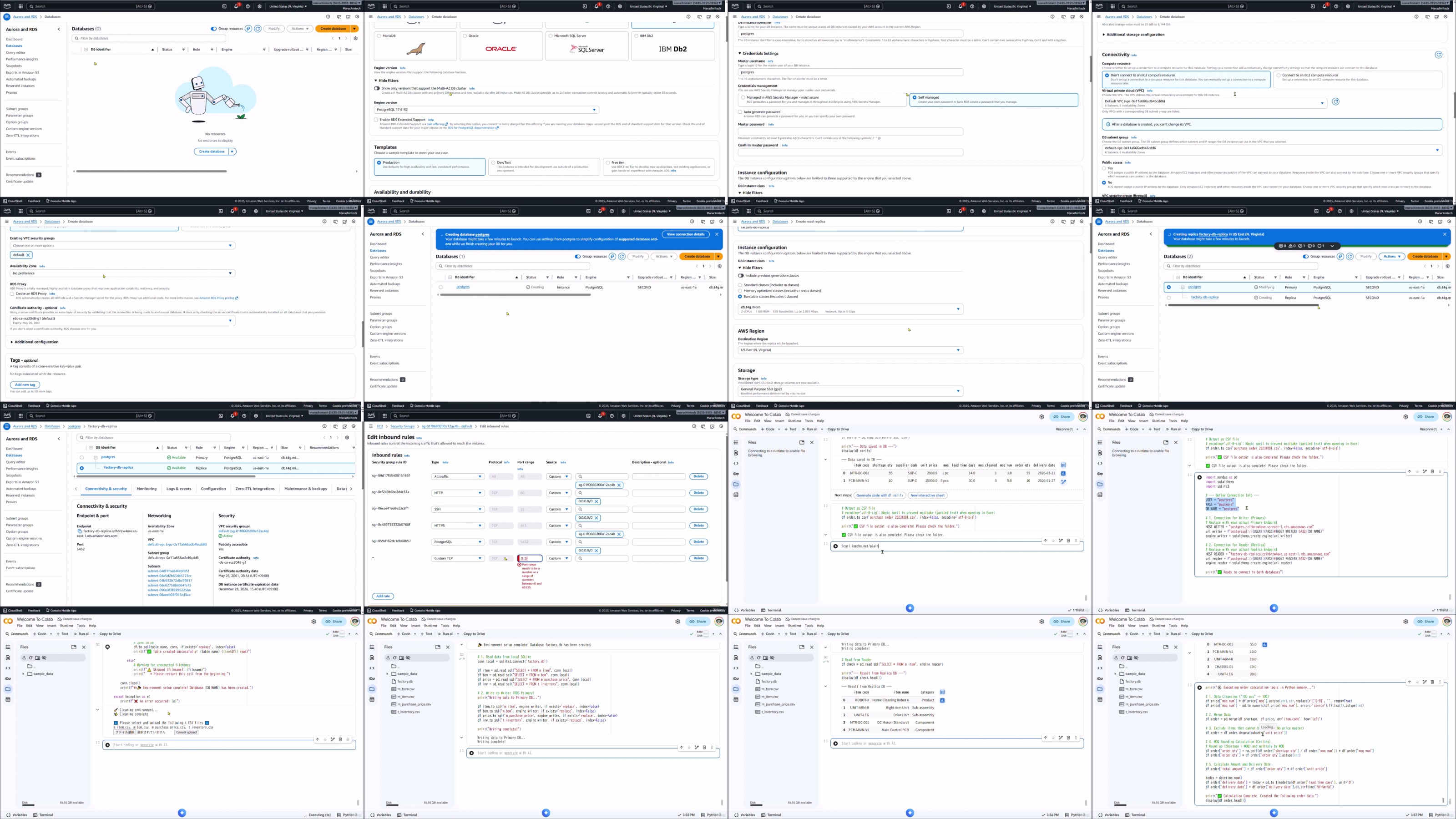The width and height of the screenshot is (1456, 819).
Task: Click refresh icon beside Default VPC dropdown
Action: [1335, 102]
